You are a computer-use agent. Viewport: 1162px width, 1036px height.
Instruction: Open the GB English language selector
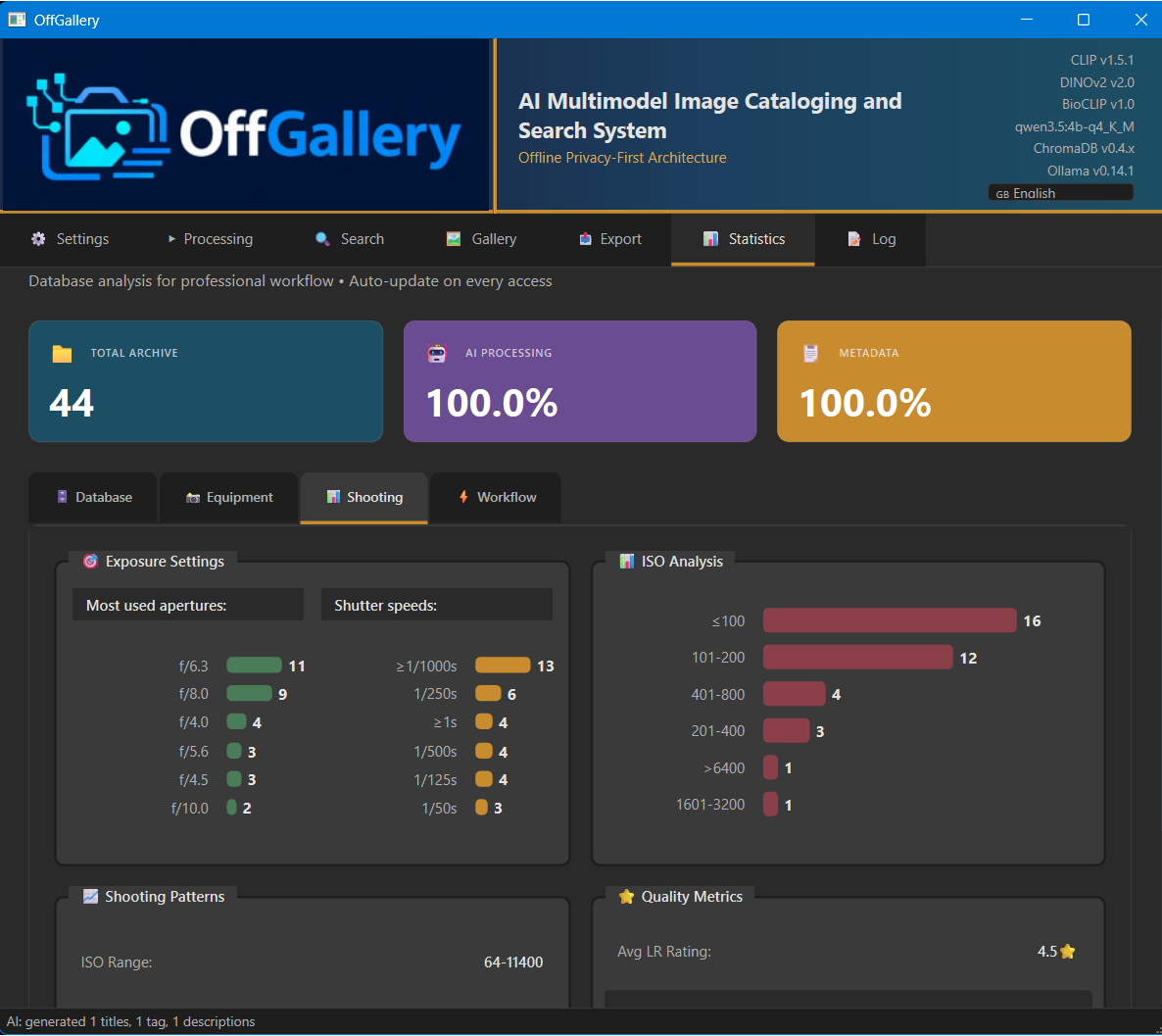pyautogui.click(x=1060, y=192)
